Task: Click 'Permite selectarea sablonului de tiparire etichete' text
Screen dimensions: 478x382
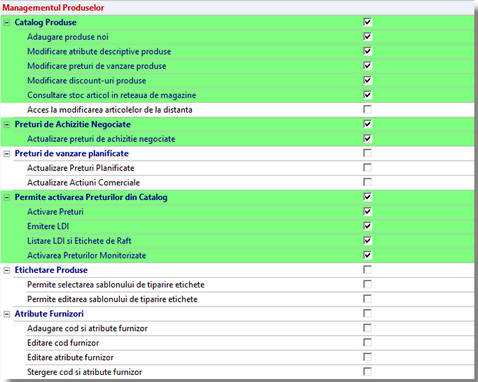Action: coord(116,285)
